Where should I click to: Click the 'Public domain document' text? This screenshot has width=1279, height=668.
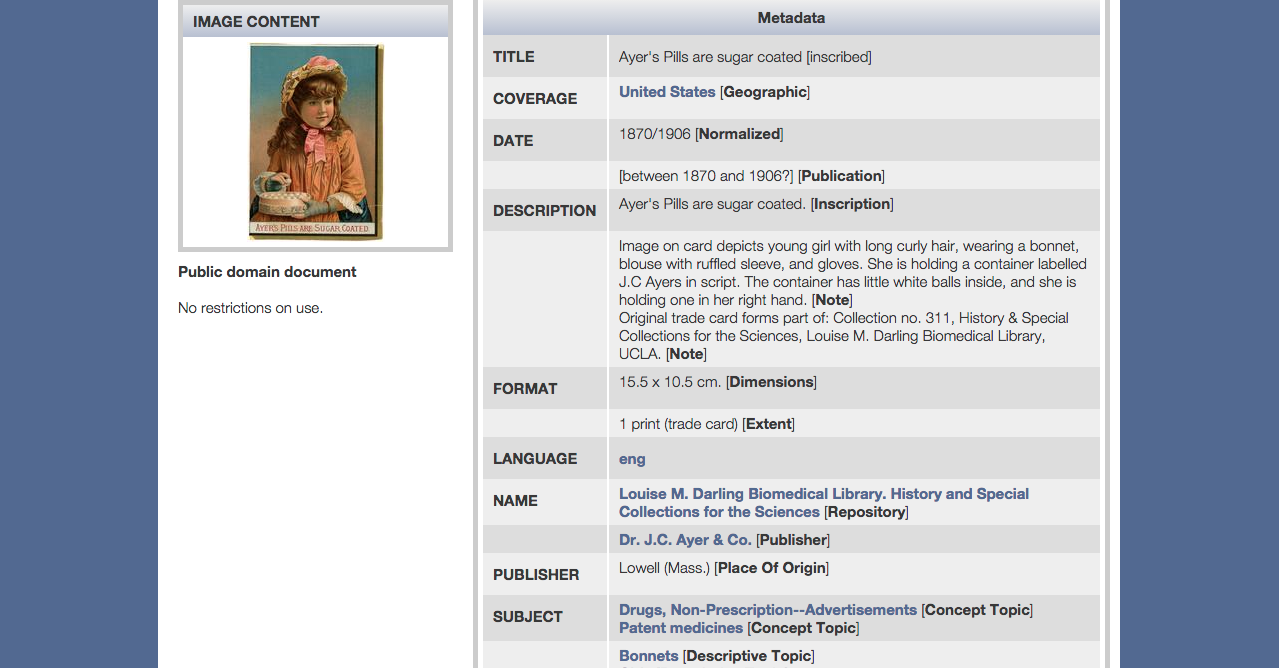click(267, 272)
